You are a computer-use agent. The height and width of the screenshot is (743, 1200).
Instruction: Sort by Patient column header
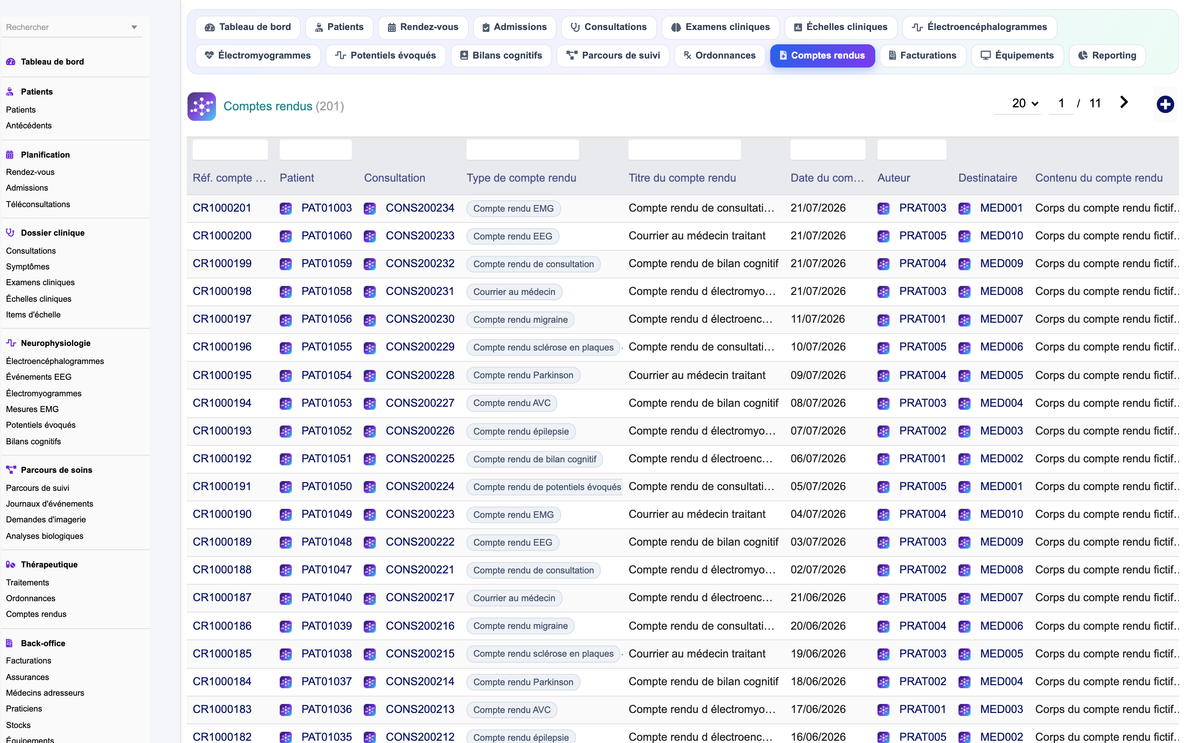tap(297, 178)
